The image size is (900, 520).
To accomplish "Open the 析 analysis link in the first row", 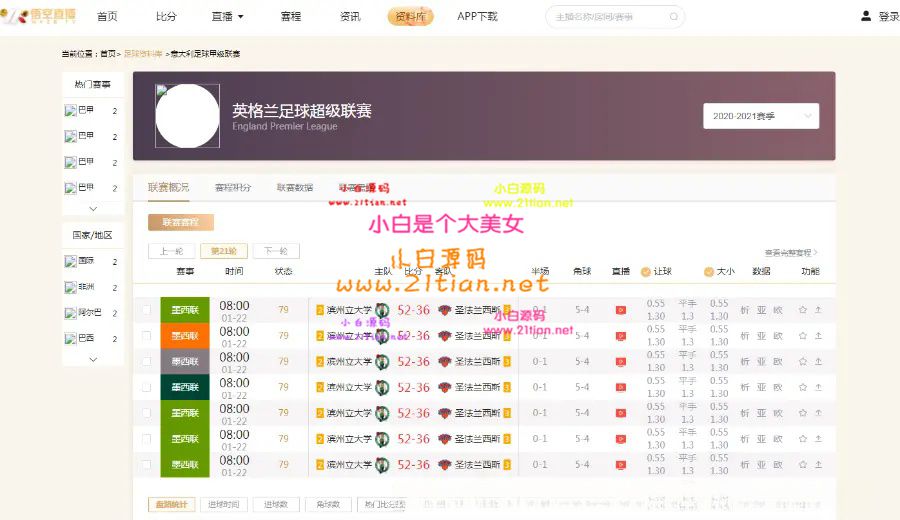I will coord(744,310).
